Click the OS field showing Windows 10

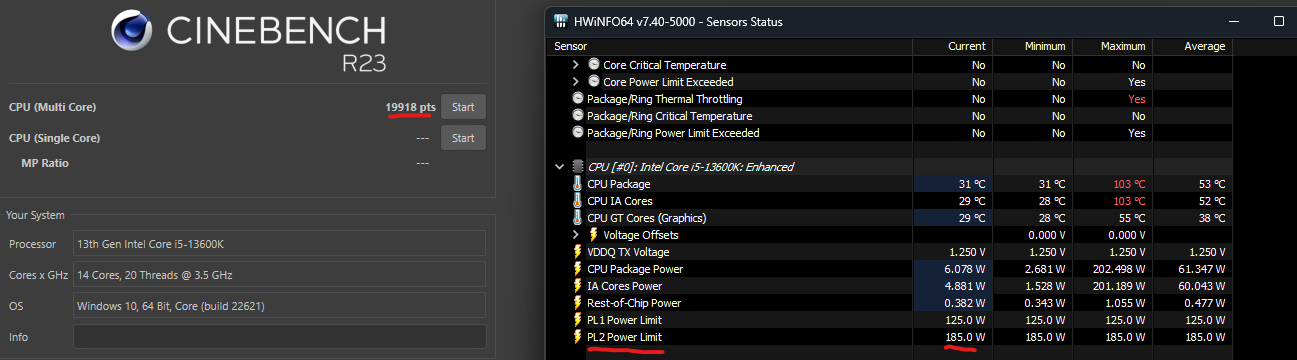280,306
